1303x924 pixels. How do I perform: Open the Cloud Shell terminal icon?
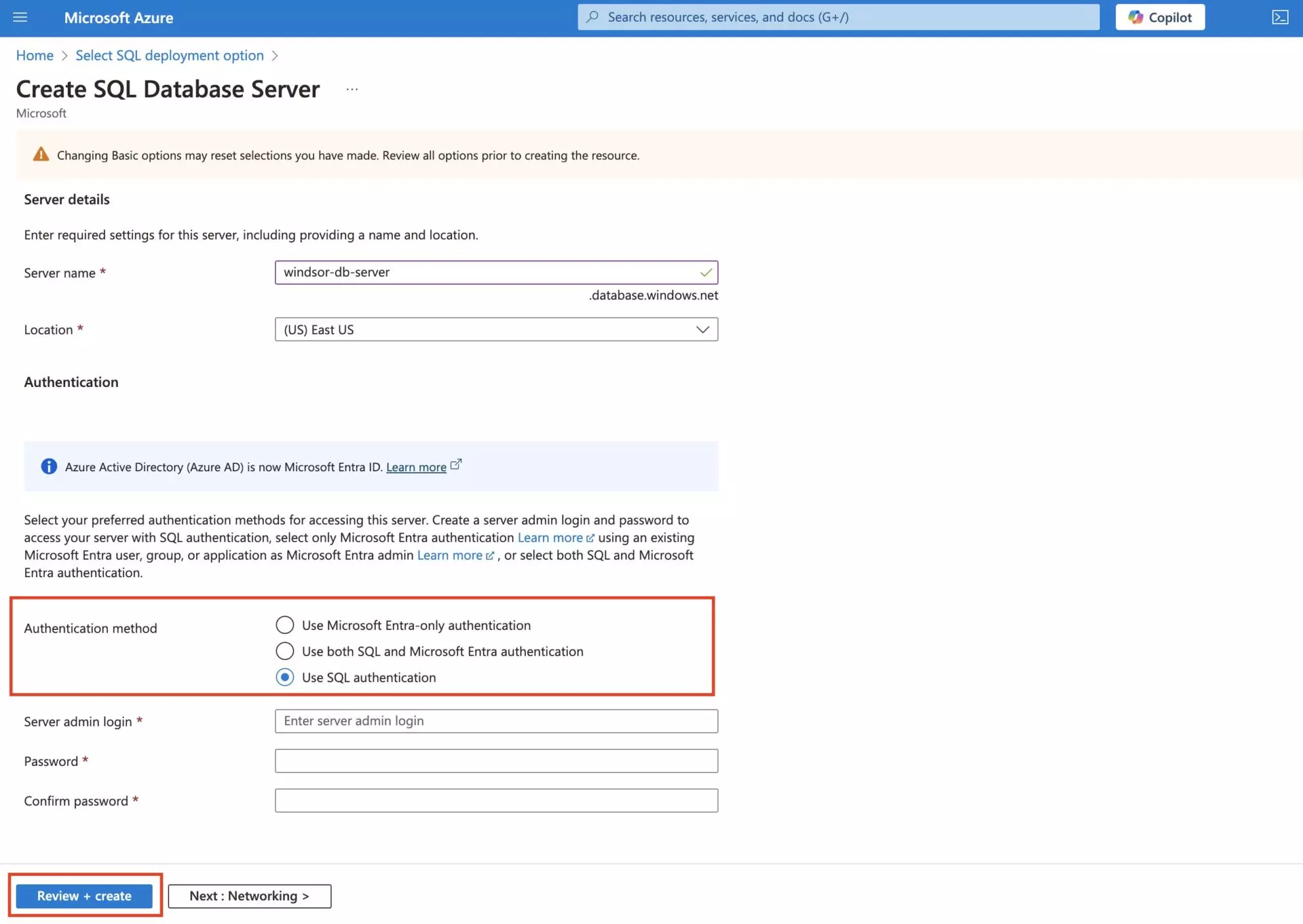tap(1280, 17)
